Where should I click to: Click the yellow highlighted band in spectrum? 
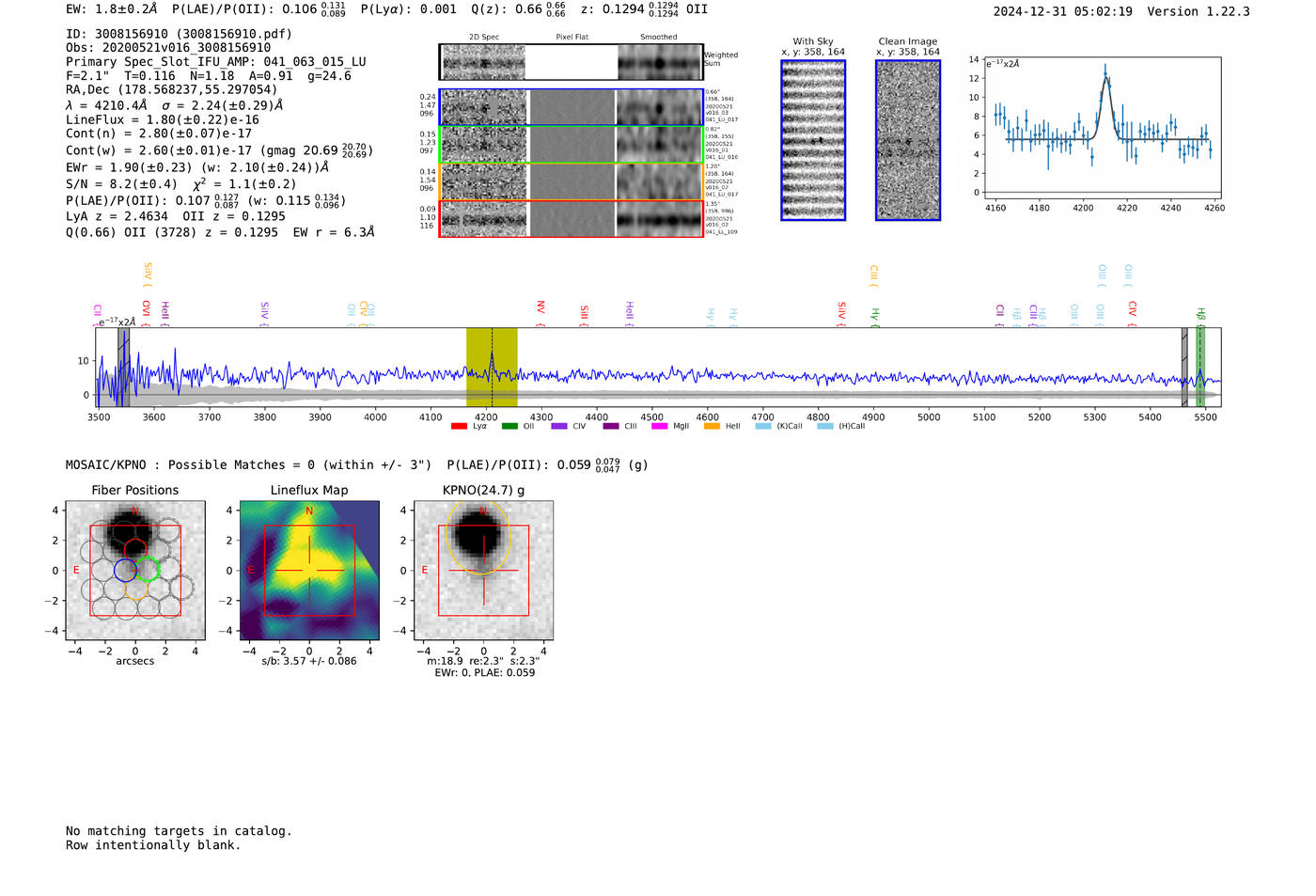click(x=492, y=367)
